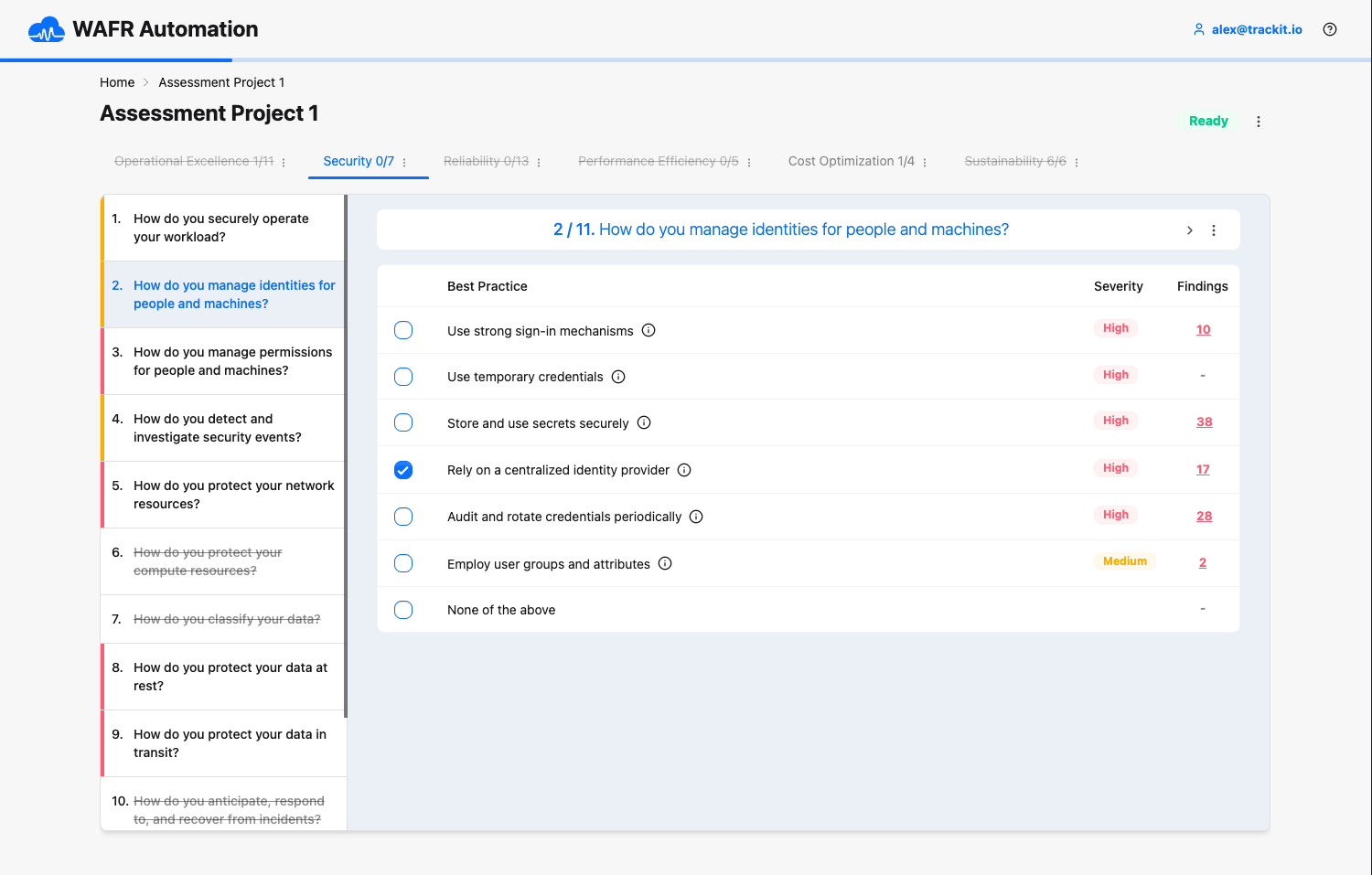The width and height of the screenshot is (1372, 875).
Task: Select the None of the above checkbox
Action: pos(403,610)
